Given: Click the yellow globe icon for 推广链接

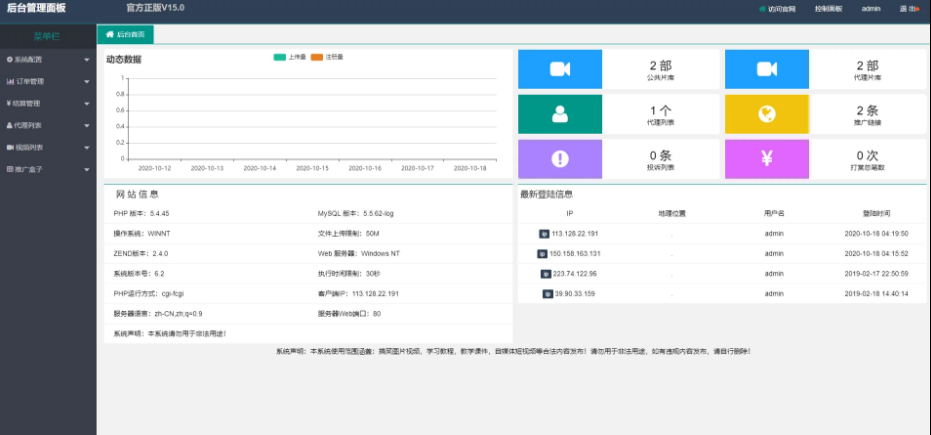Looking at the screenshot, I should [x=766, y=114].
